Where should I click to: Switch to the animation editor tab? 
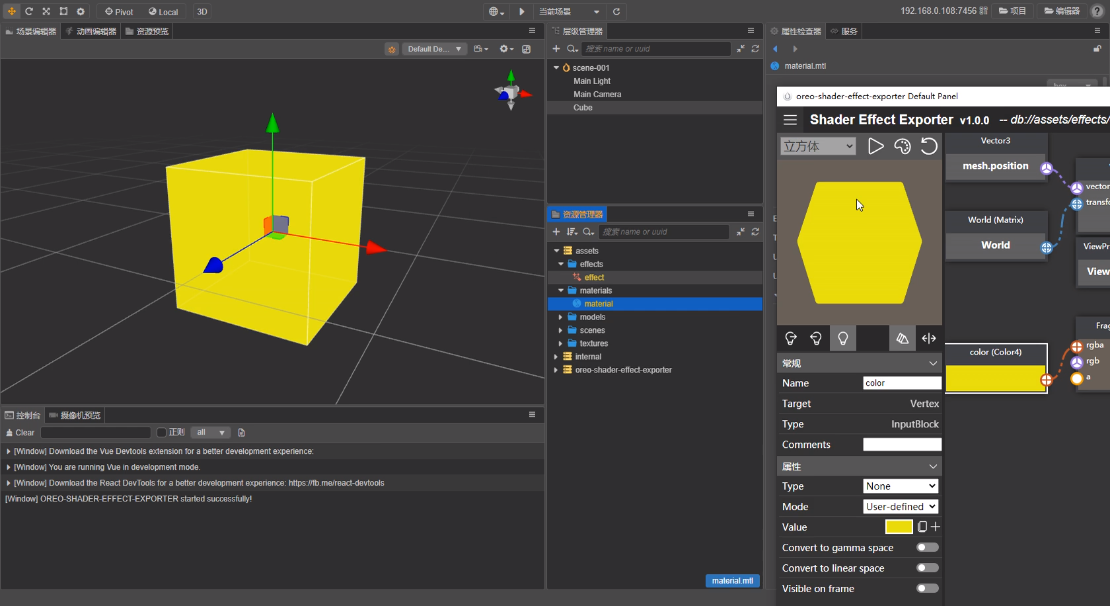[91, 31]
